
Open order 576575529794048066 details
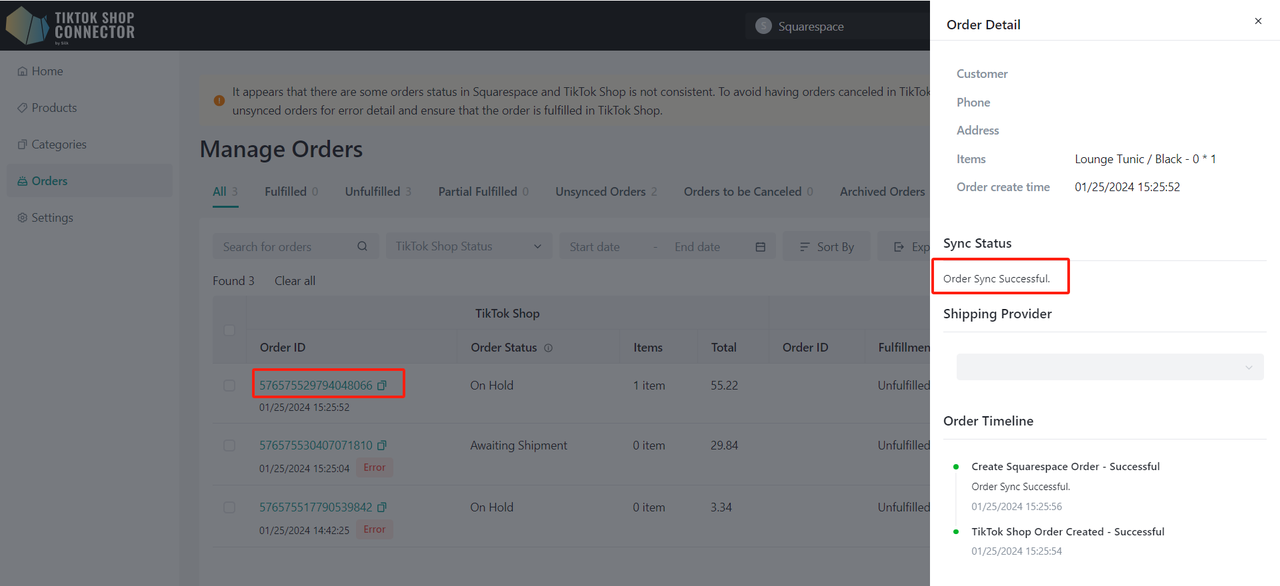[x=316, y=385]
